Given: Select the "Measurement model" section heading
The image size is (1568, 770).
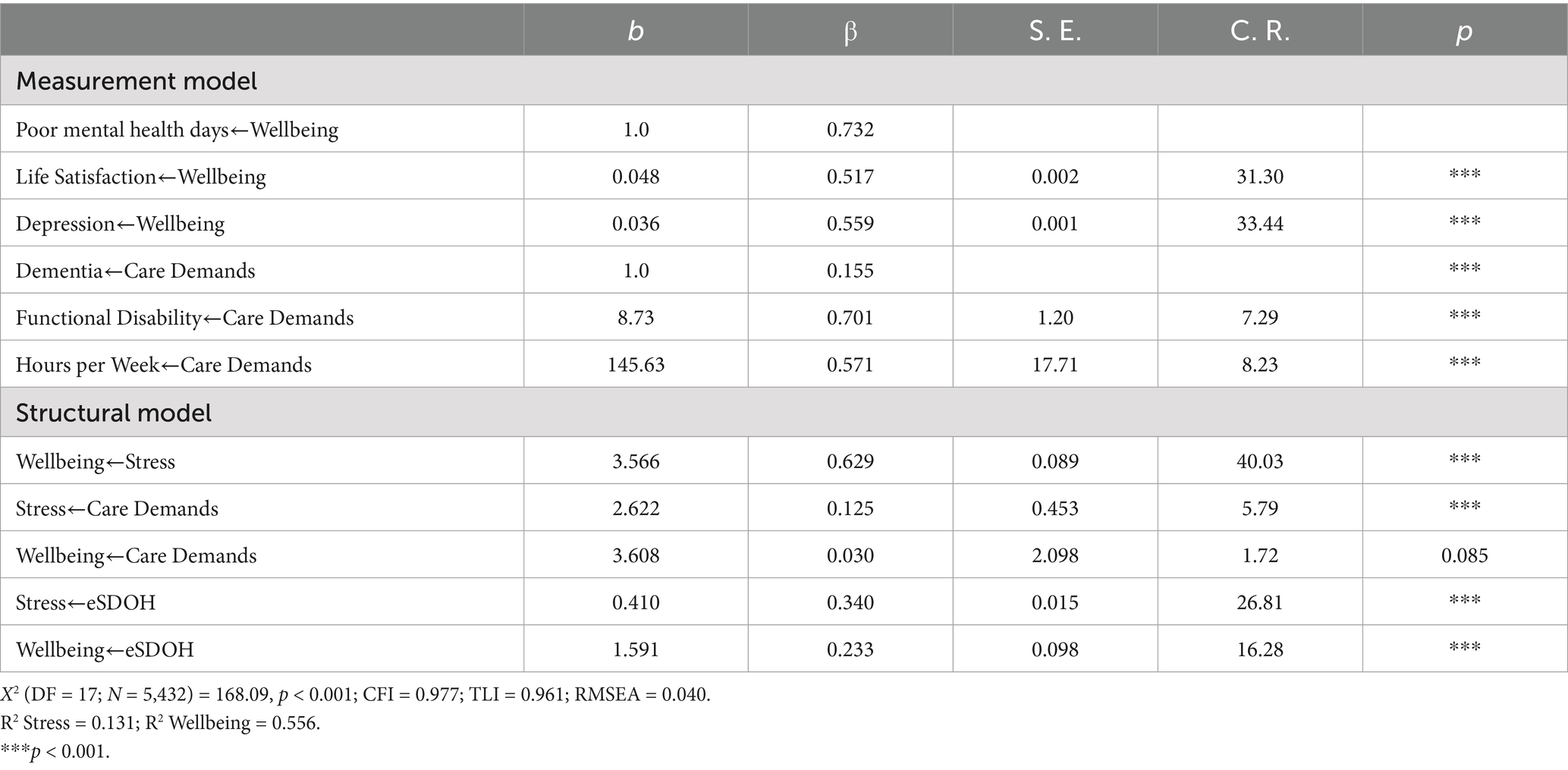Looking at the screenshot, I should (x=137, y=81).
